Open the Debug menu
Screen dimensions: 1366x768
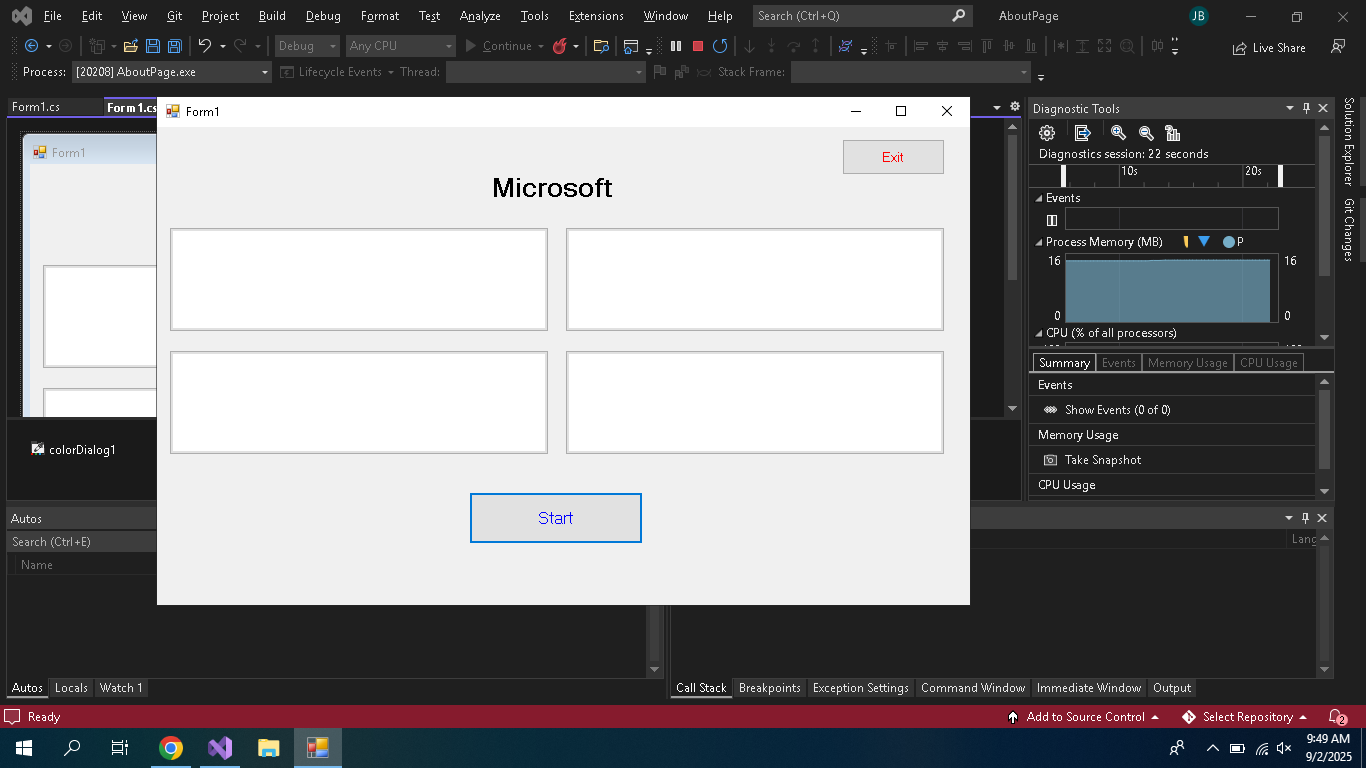pos(322,16)
